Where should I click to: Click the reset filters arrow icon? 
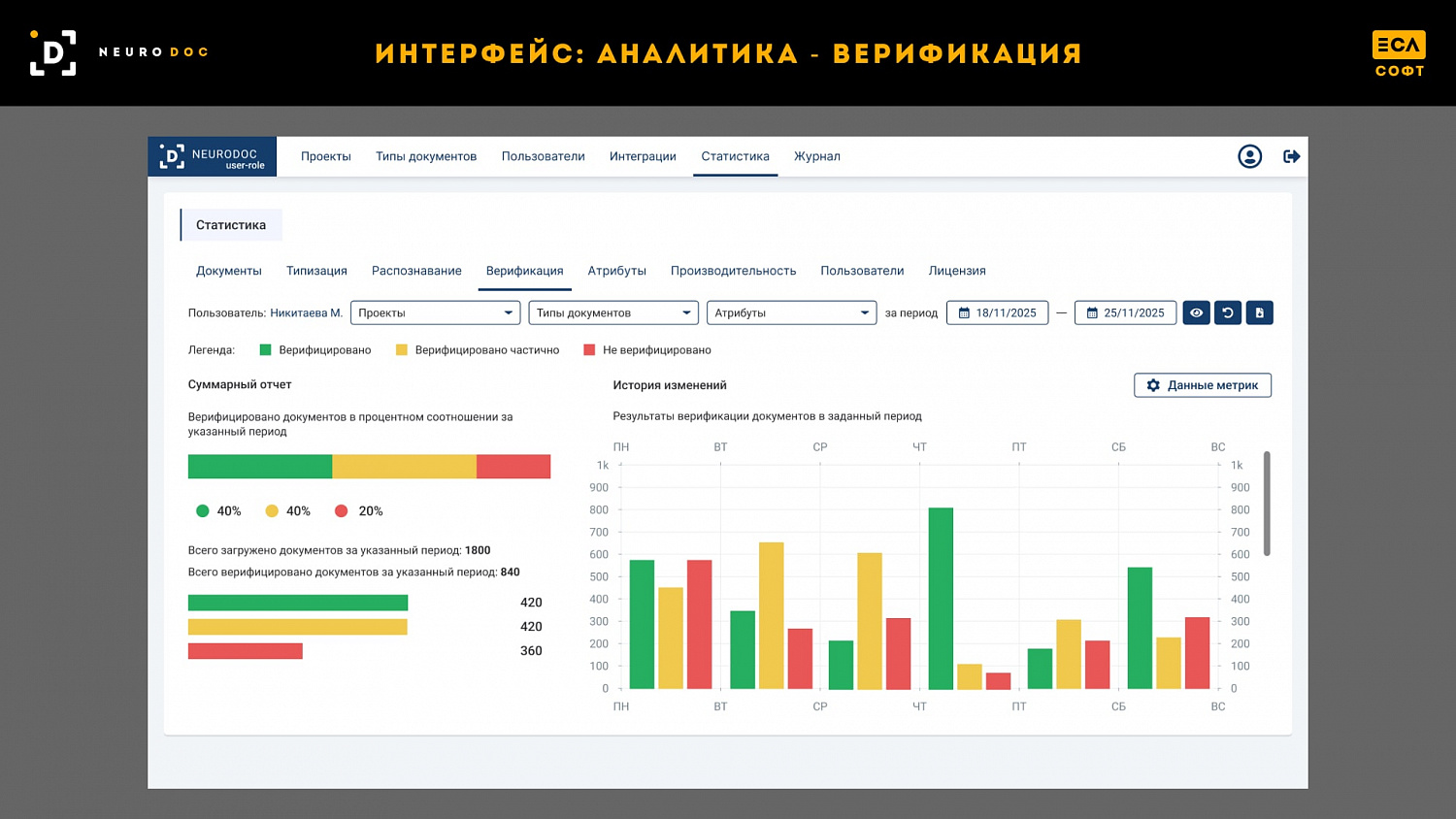click(x=1228, y=312)
